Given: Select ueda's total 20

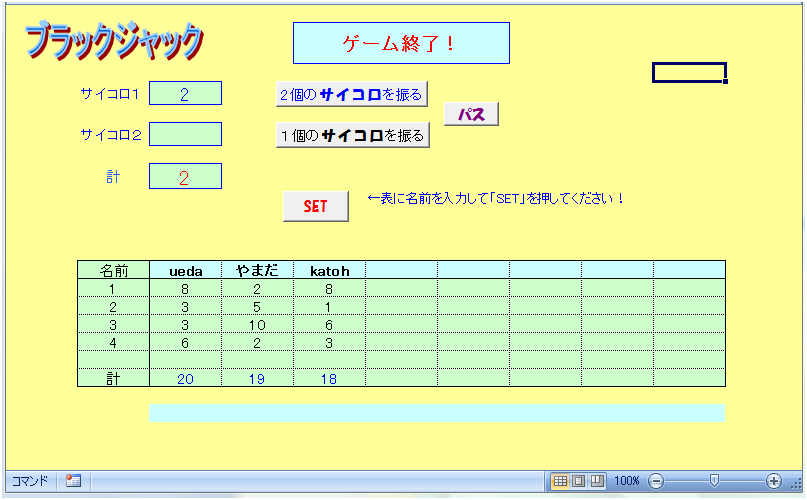Looking at the screenshot, I should [x=185, y=377].
